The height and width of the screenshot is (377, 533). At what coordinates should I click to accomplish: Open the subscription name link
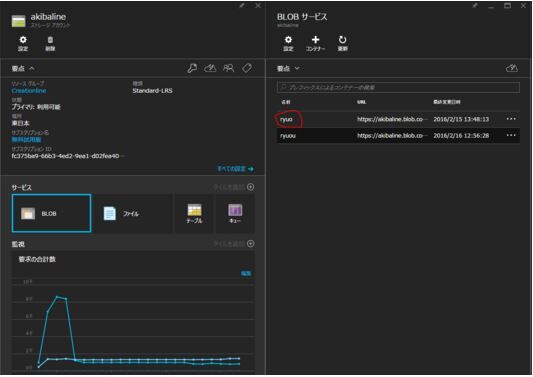26,140
